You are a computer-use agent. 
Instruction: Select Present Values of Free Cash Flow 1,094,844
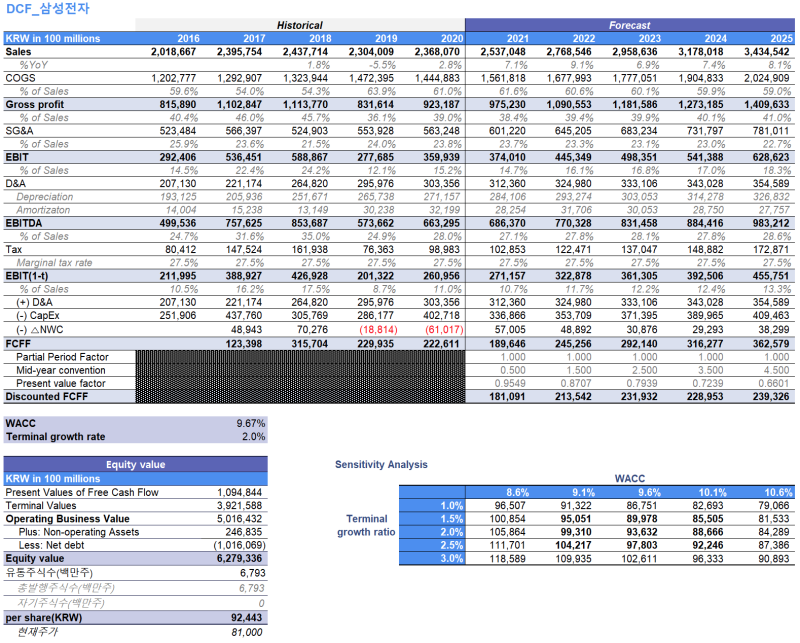(239, 492)
